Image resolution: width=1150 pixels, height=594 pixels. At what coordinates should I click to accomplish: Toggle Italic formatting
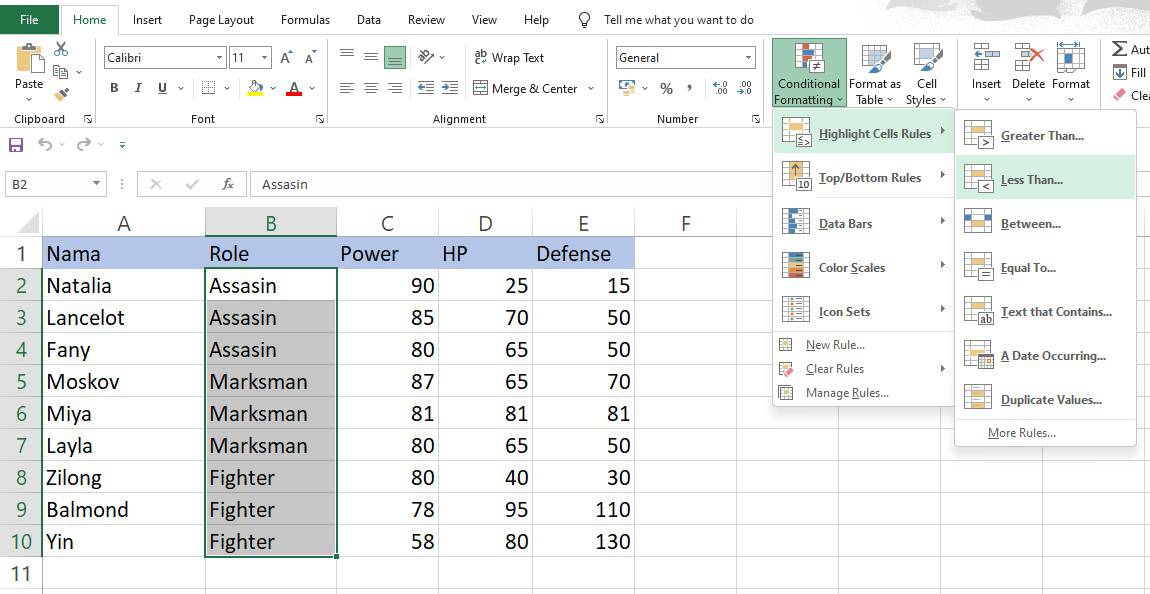click(138, 88)
